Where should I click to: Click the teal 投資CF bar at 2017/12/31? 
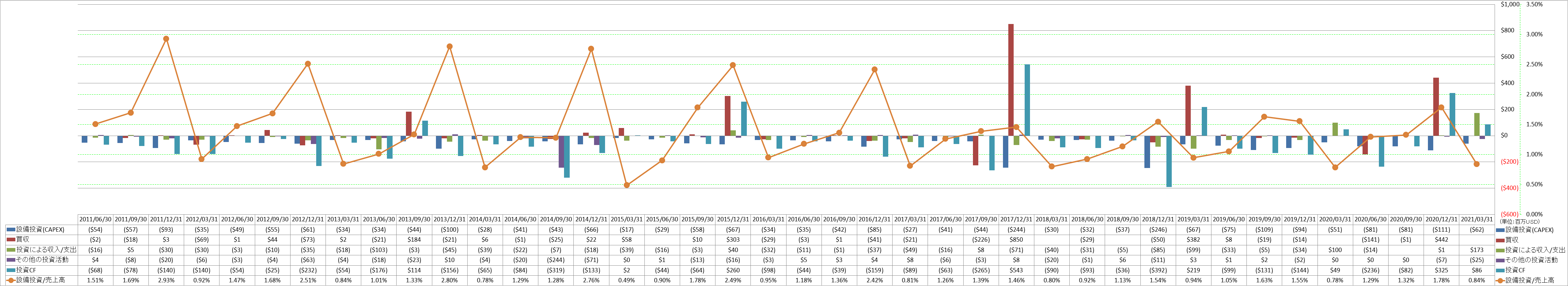[x=1027, y=100]
